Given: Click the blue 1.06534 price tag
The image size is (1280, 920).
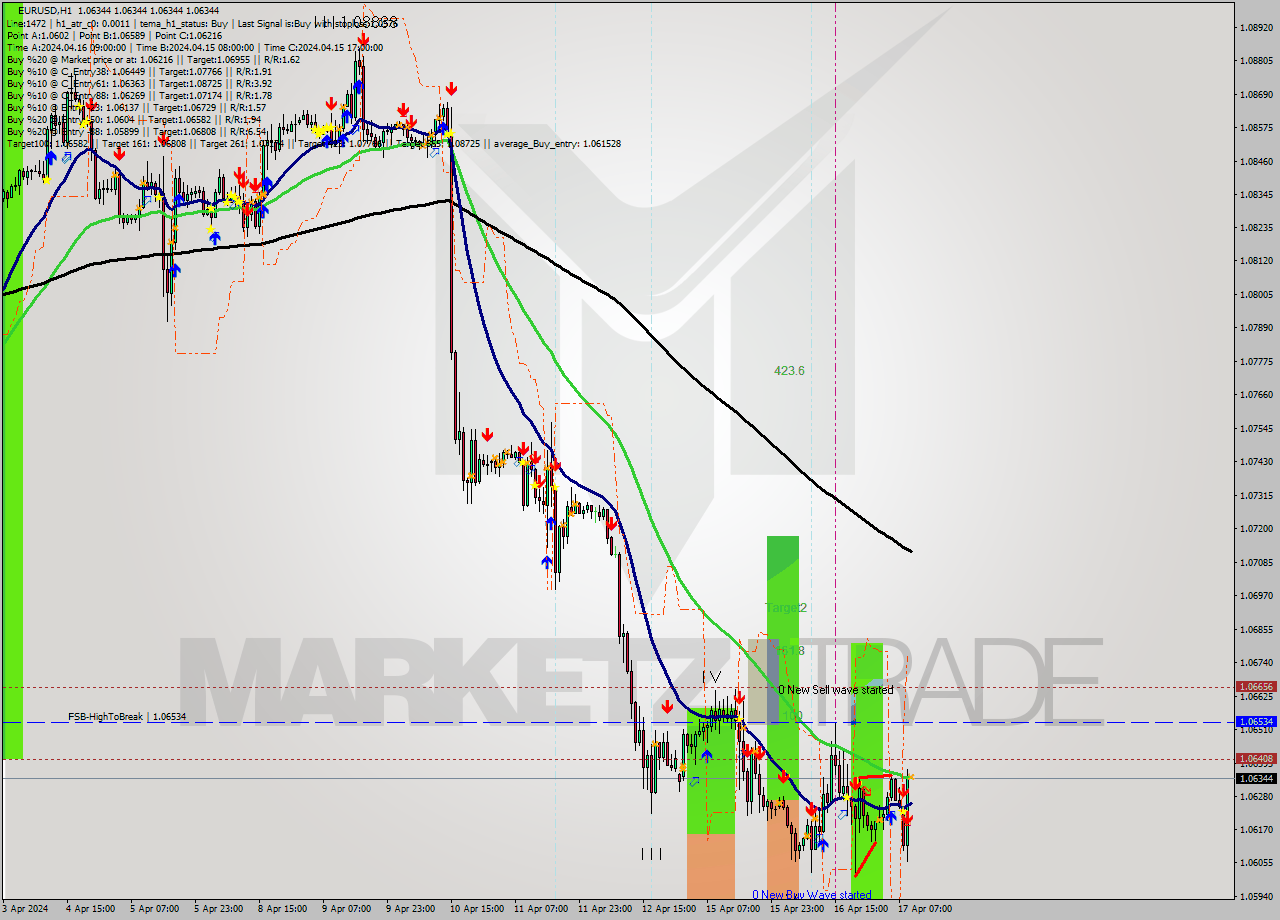Looking at the screenshot, I should coord(1256,721).
